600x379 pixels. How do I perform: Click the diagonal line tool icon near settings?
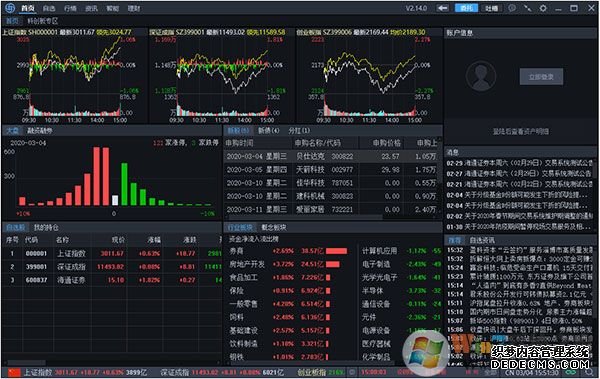(x=528, y=8)
